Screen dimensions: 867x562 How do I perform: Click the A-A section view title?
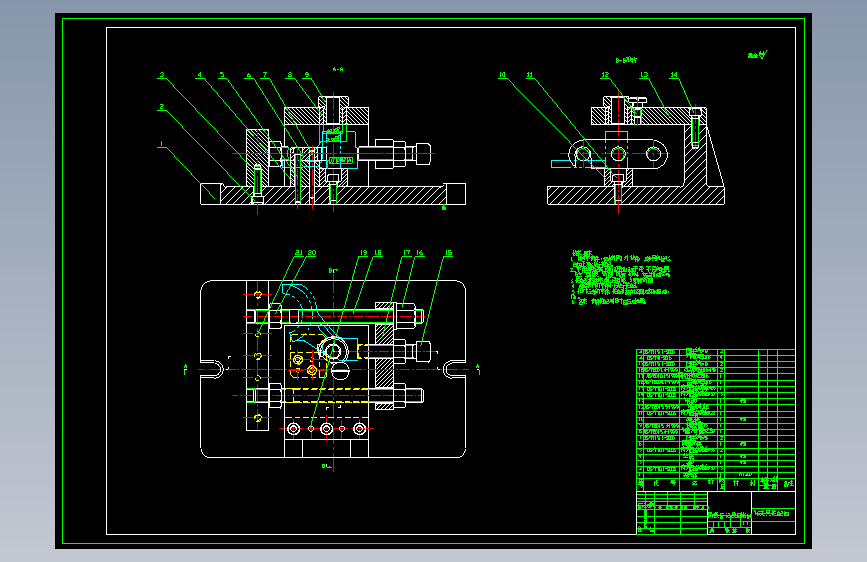[x=338, y=69]
